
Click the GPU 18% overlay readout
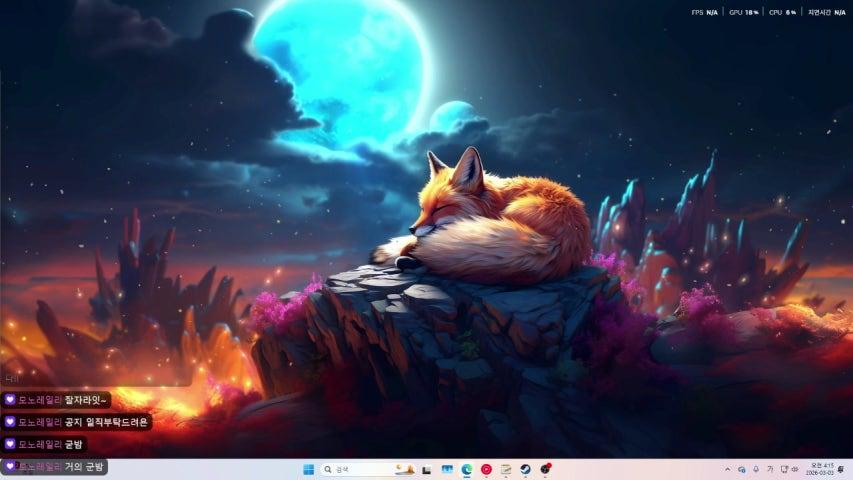click(744, 12)
